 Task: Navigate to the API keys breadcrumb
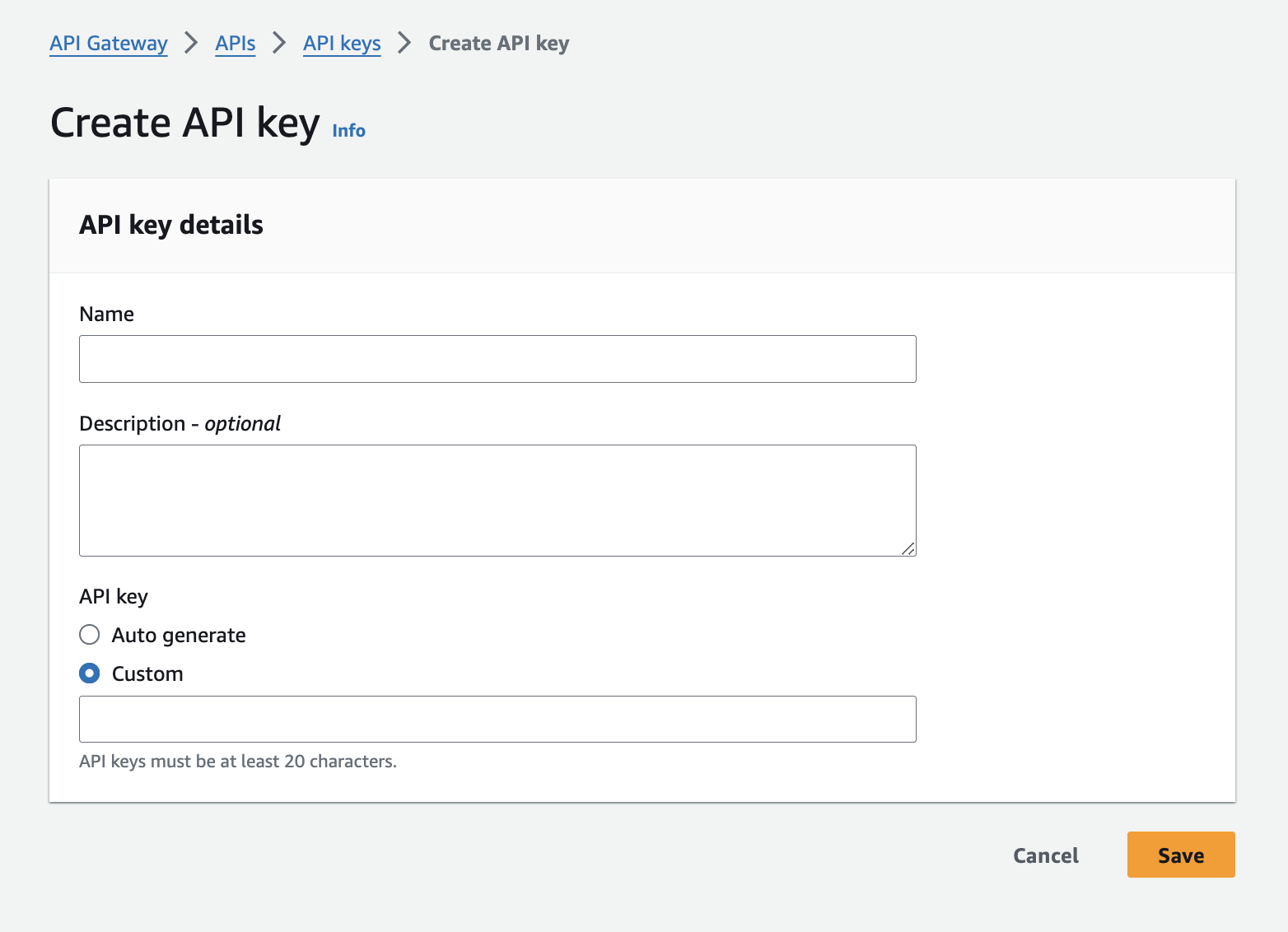(342, 44)
